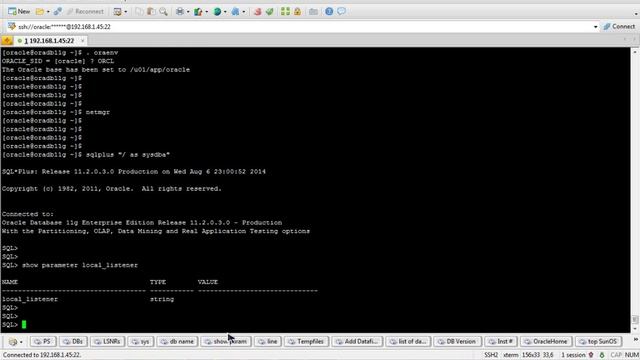
Task: Run the list of da... quick command
Action: (408, 342)
